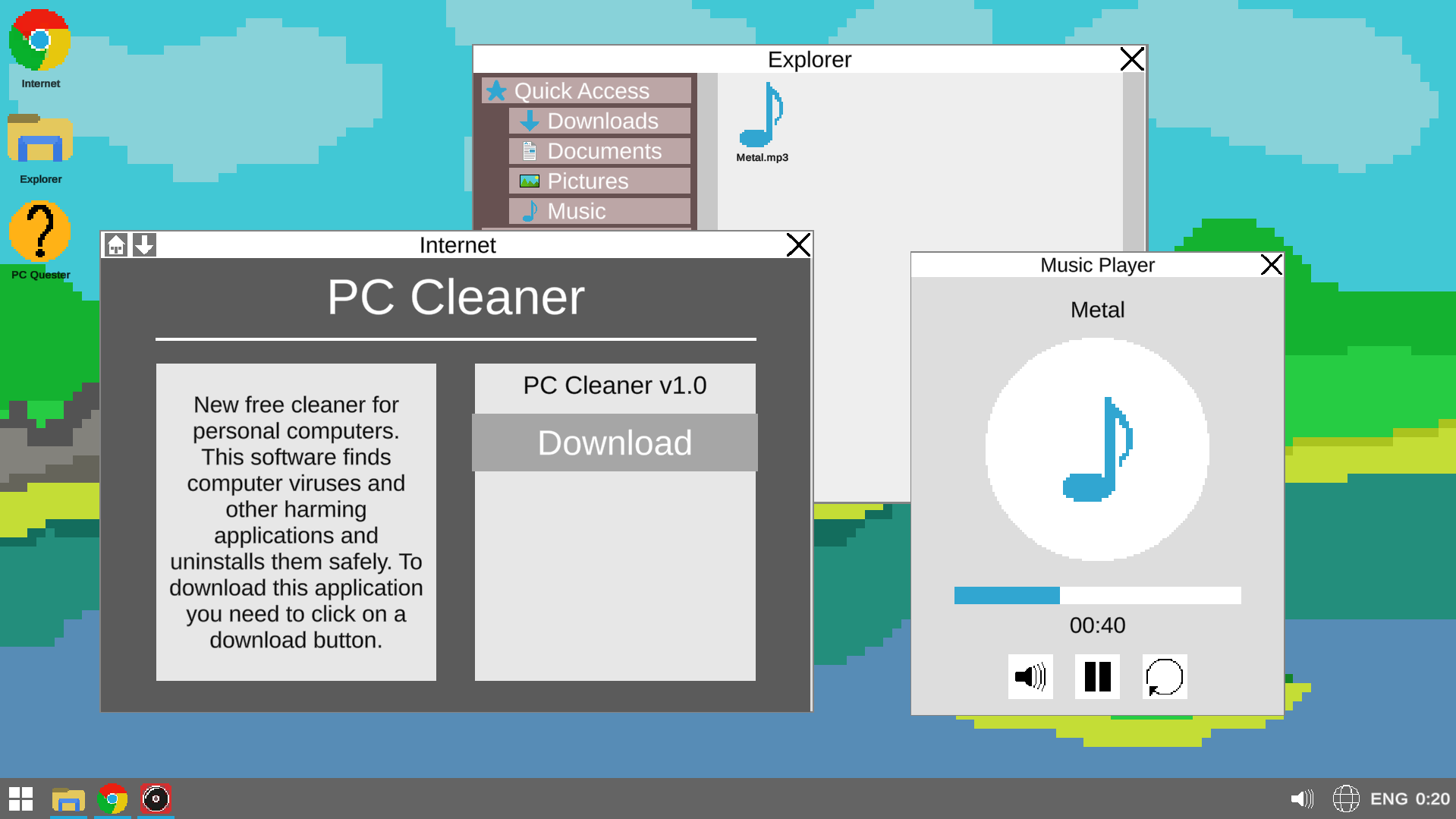
Task: Click the PC Cleaner v1.0 heading
Action: coord(615,386)
